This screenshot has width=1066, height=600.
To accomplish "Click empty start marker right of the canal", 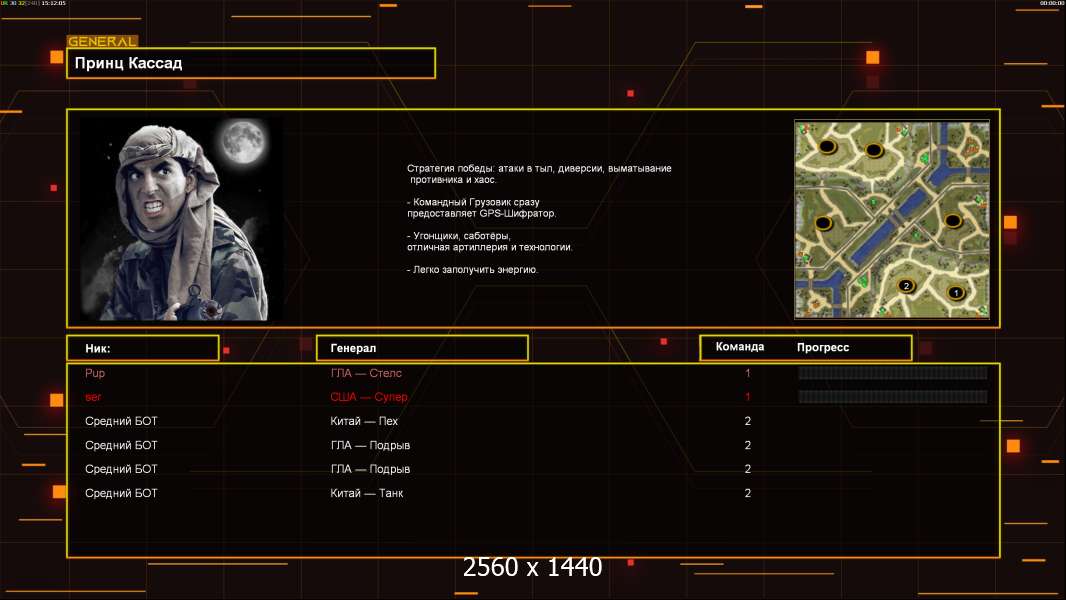I will point(953,220).
